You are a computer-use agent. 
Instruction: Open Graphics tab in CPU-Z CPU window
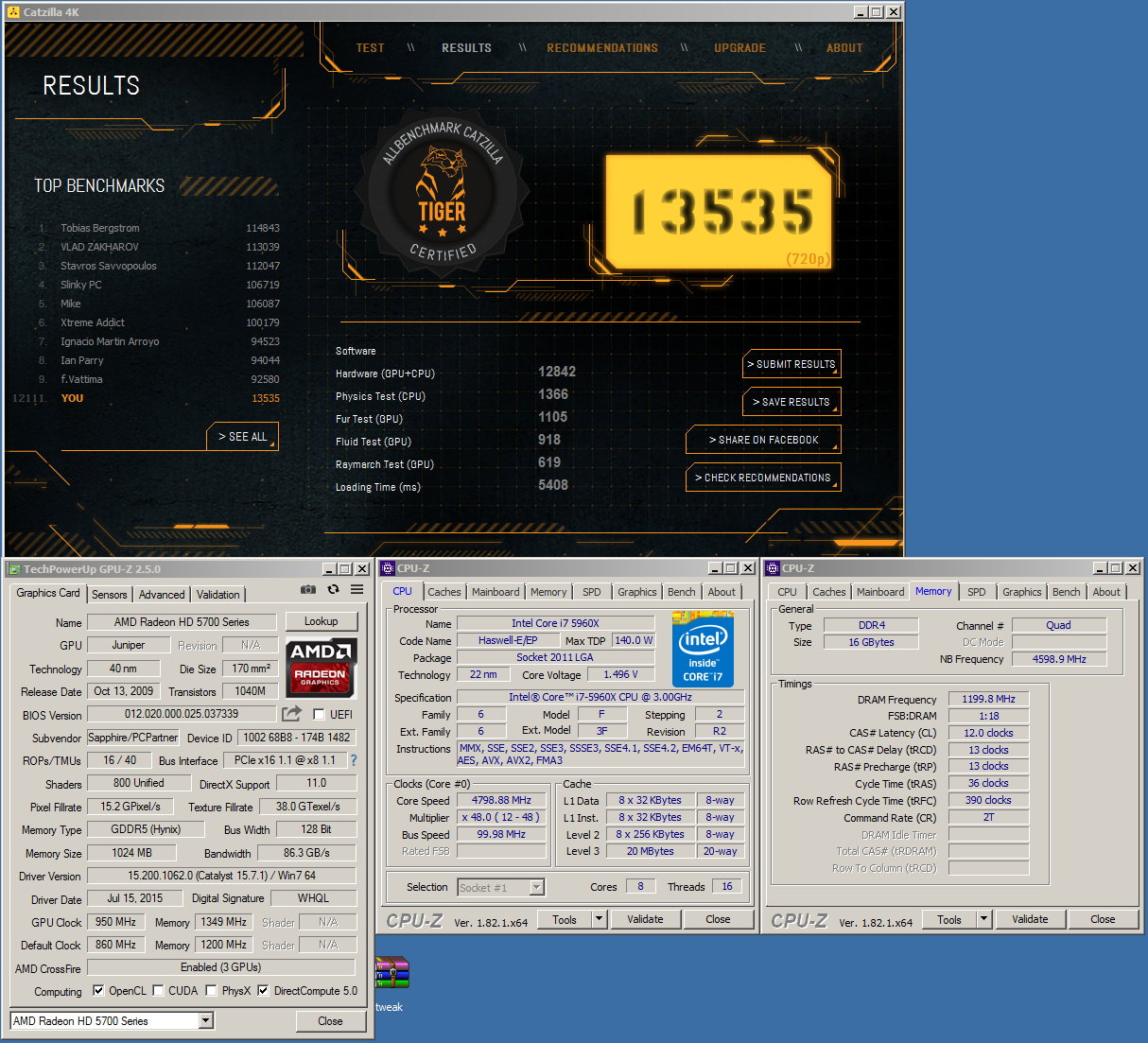(x=637, y=592)
